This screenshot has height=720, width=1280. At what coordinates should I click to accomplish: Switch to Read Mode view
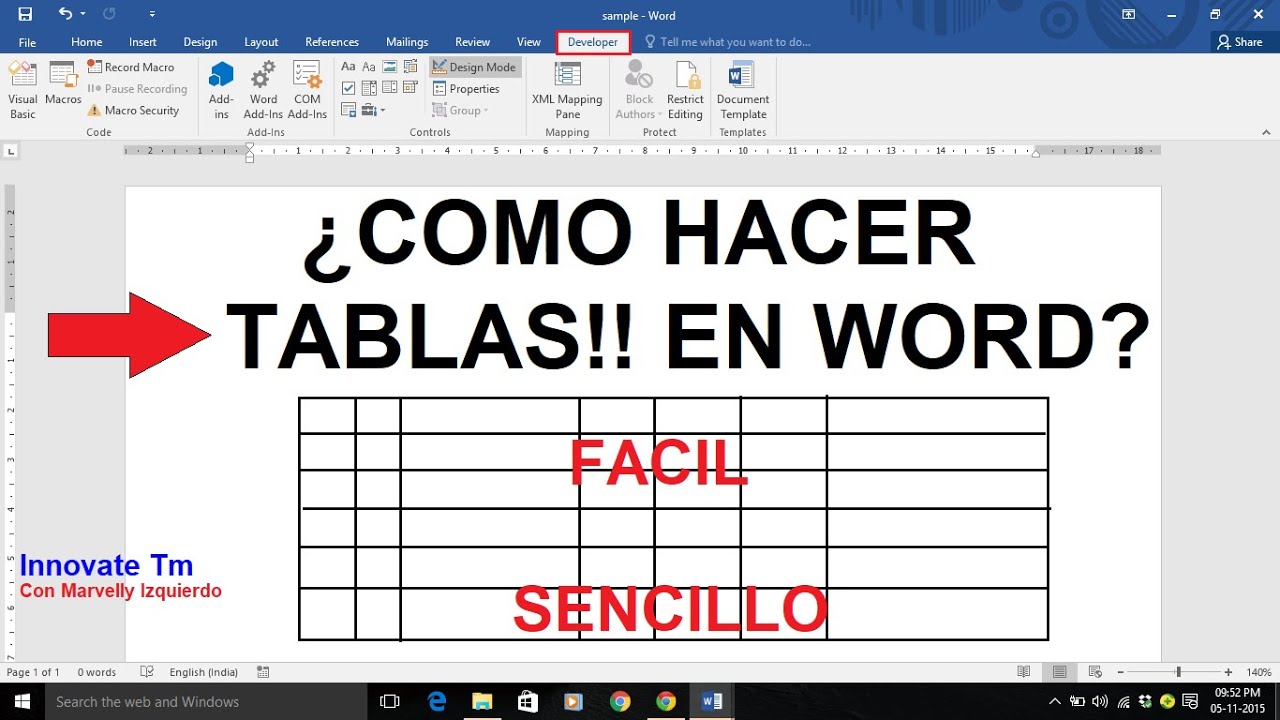[1024, 672]
